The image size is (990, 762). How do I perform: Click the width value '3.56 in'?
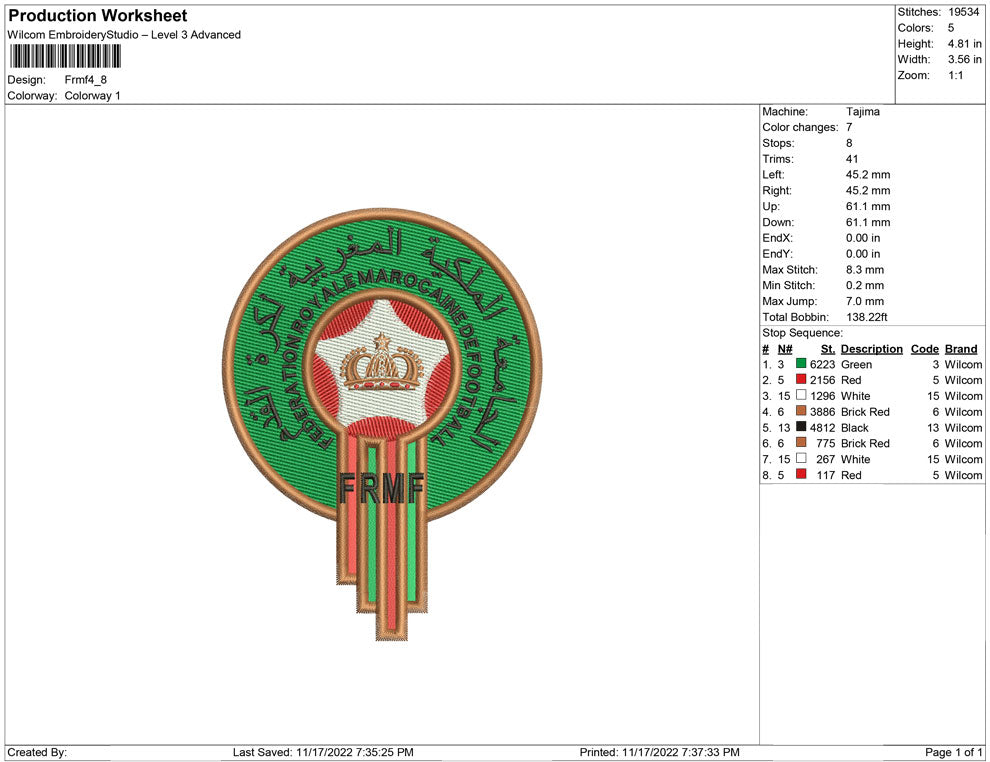(x=964, y=59)
